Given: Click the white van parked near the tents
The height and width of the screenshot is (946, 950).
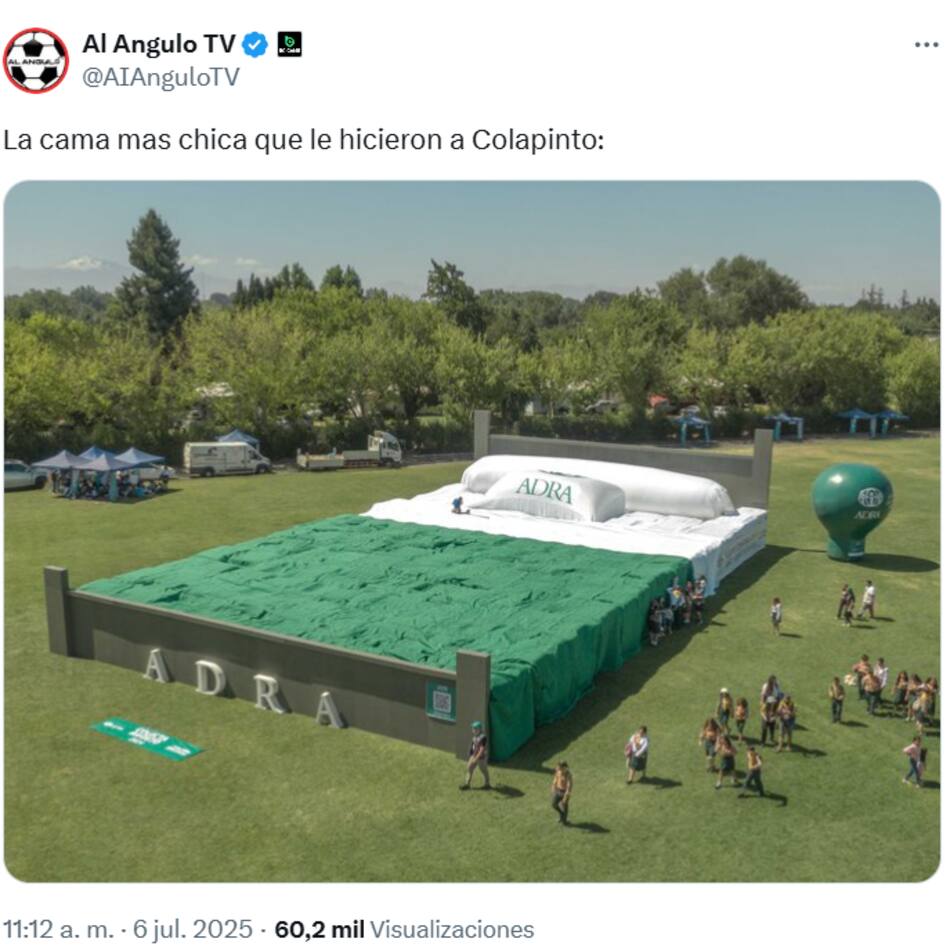Looking at the screenshot, I should click(226, 458).
